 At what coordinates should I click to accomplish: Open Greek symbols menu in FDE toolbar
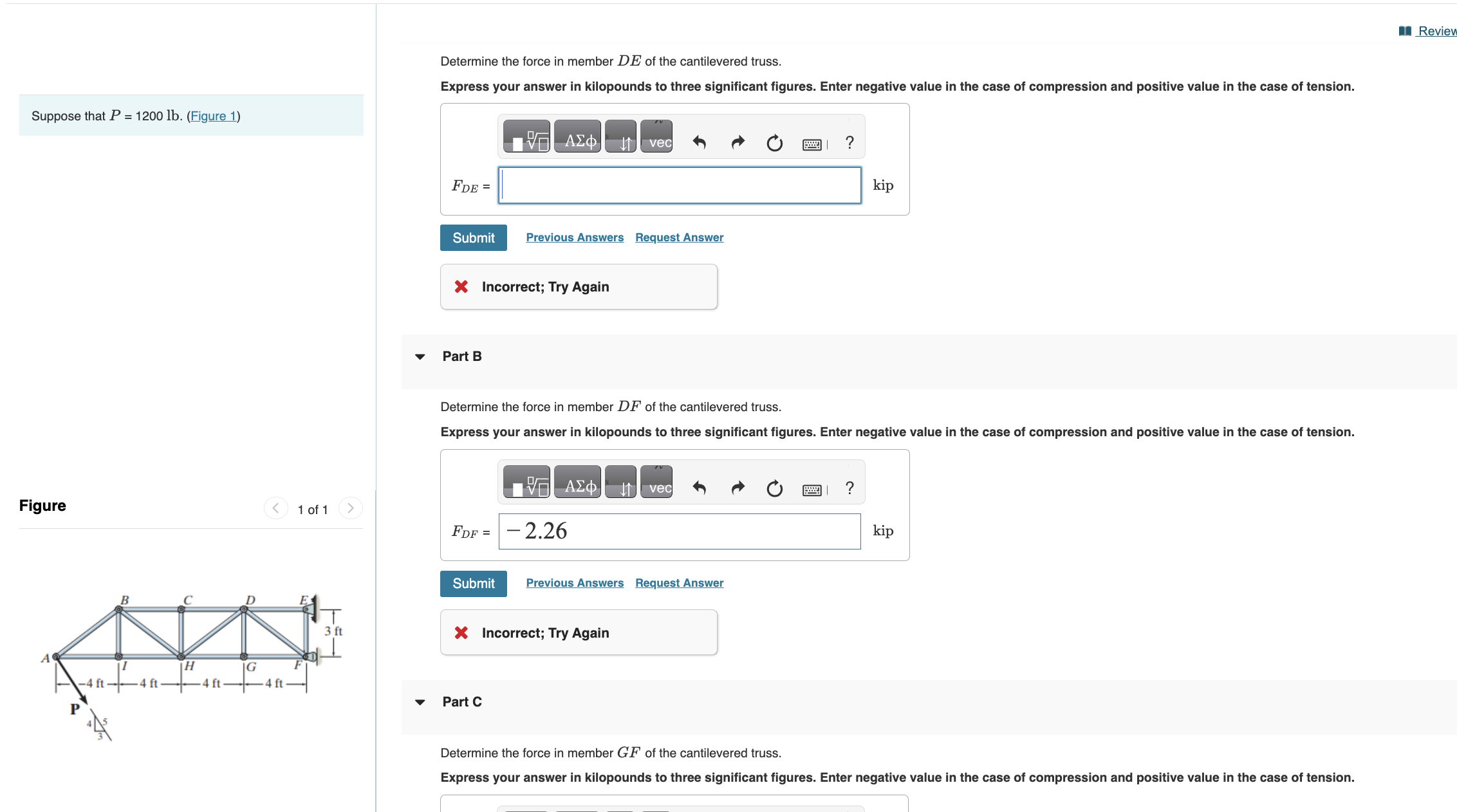[577, 136]
